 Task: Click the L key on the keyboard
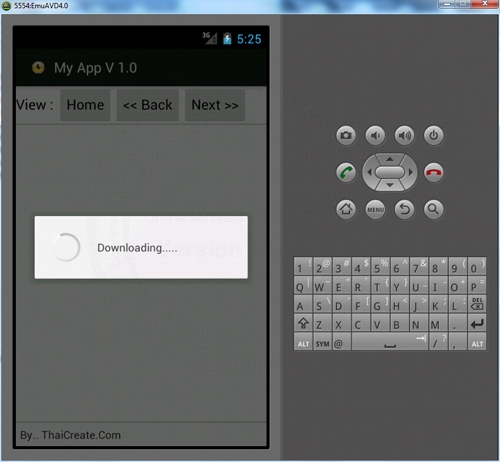click(x=458, y=304)
